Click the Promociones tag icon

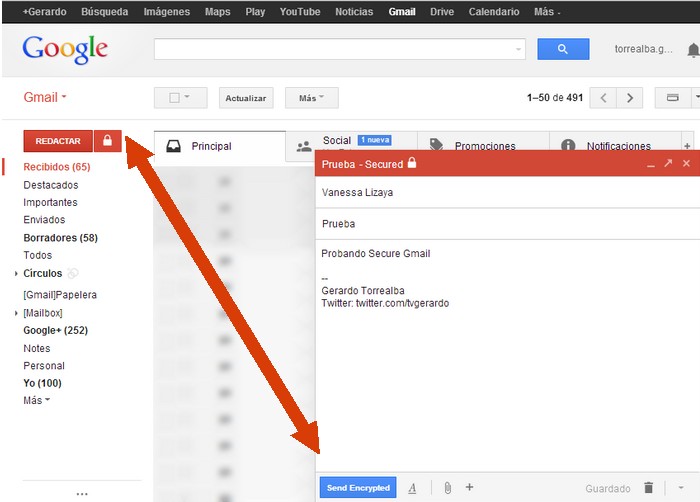click(436, 144)
